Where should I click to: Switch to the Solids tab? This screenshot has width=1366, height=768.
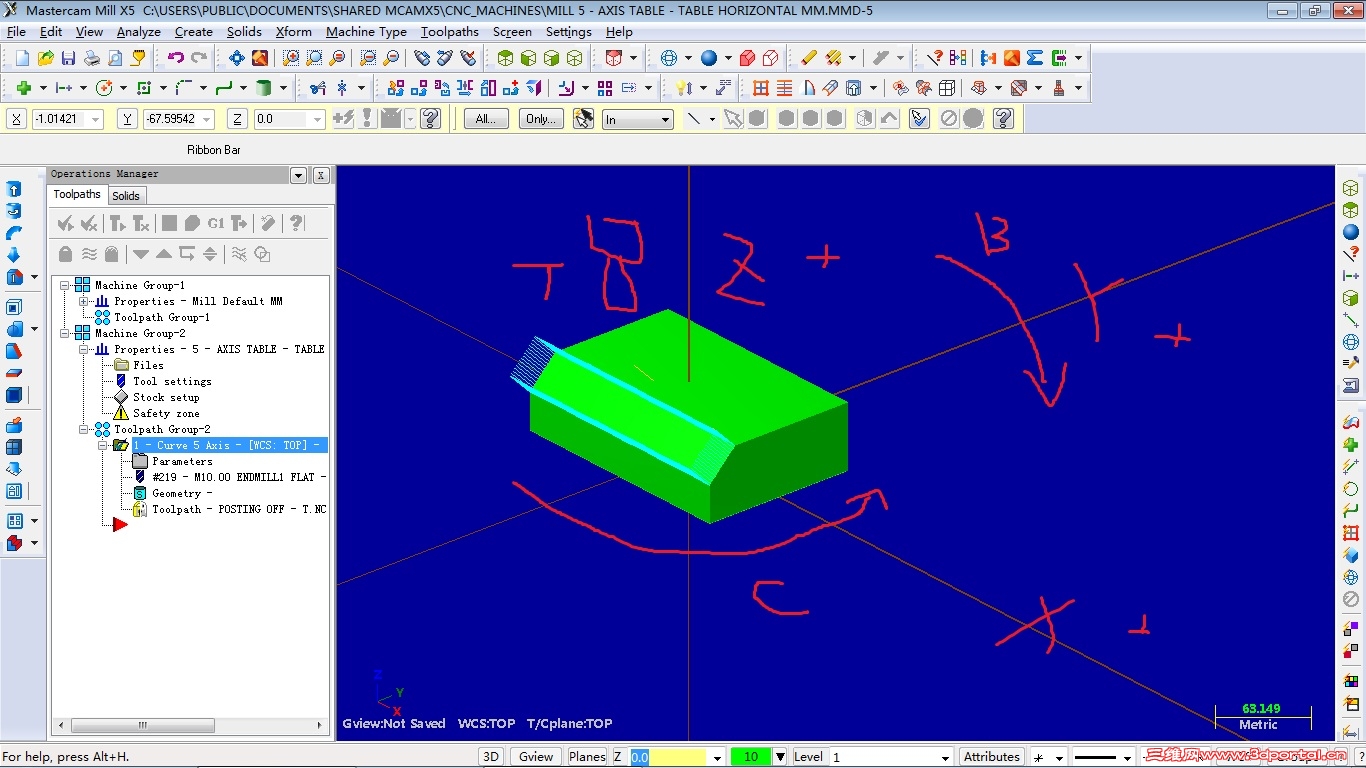[126, 195]
